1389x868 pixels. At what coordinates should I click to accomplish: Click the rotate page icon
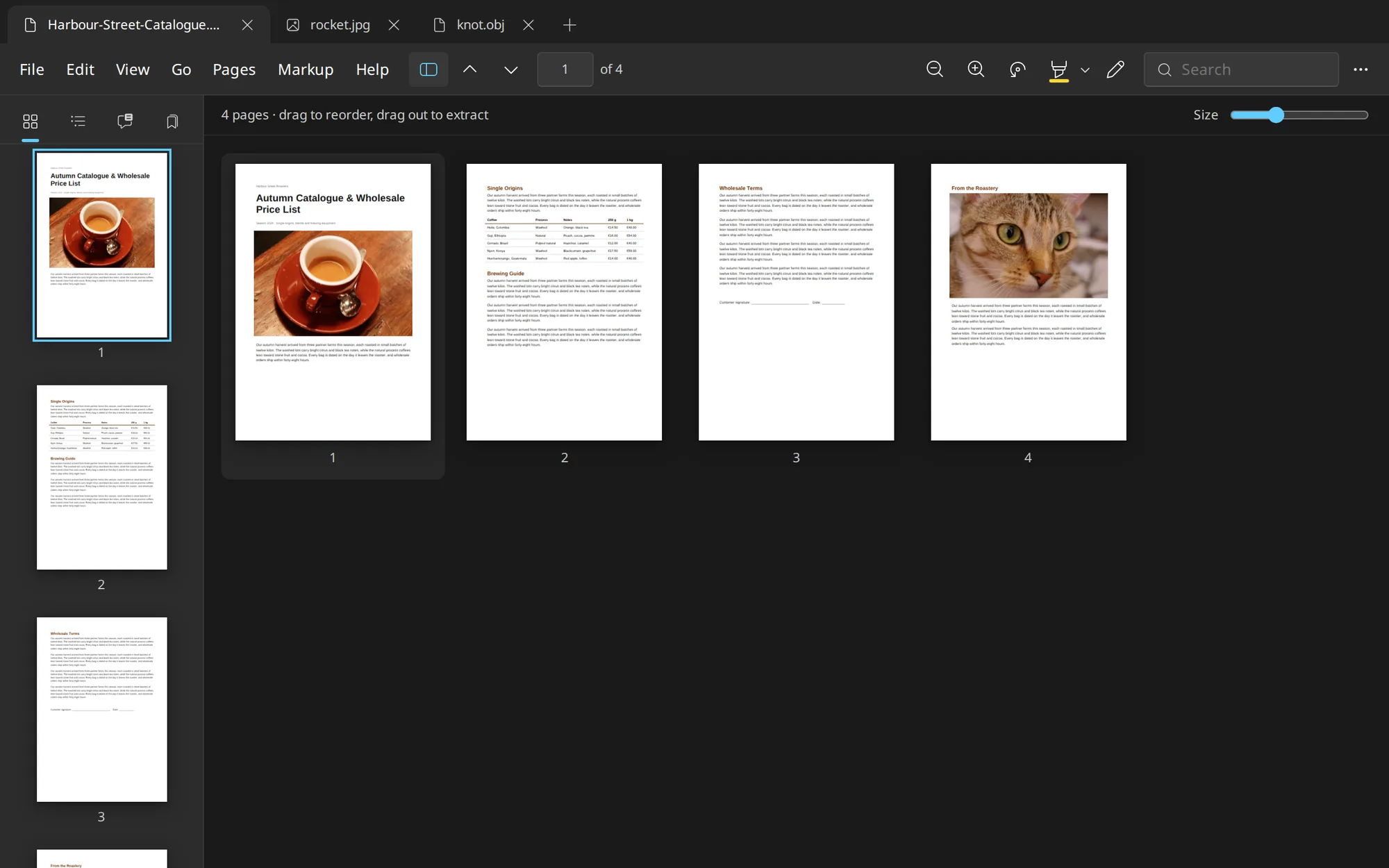(x=1017, y=69)
